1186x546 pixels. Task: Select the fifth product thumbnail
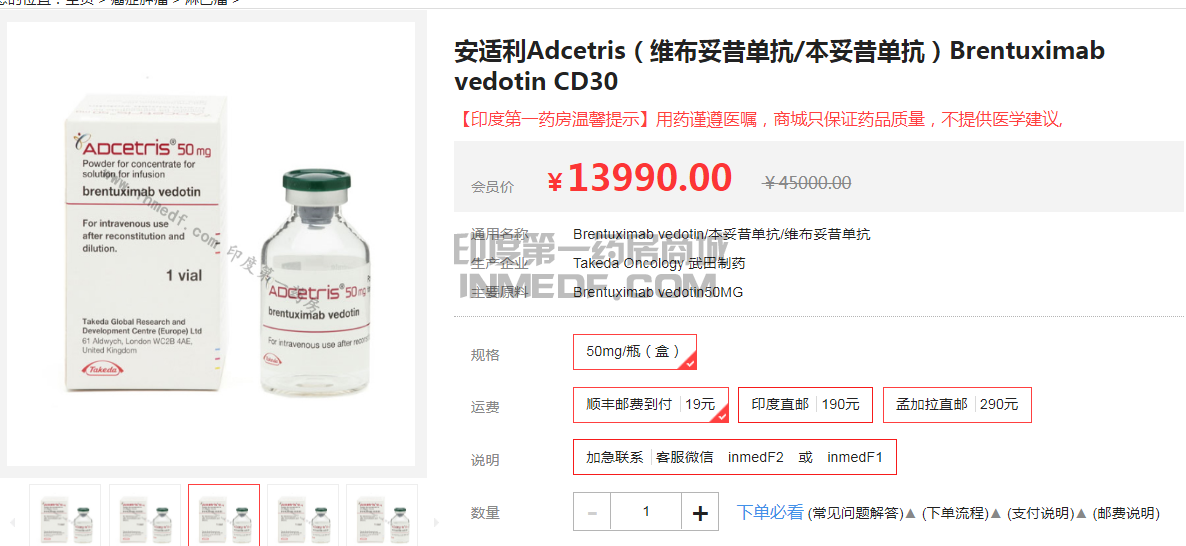pos(382,516)
